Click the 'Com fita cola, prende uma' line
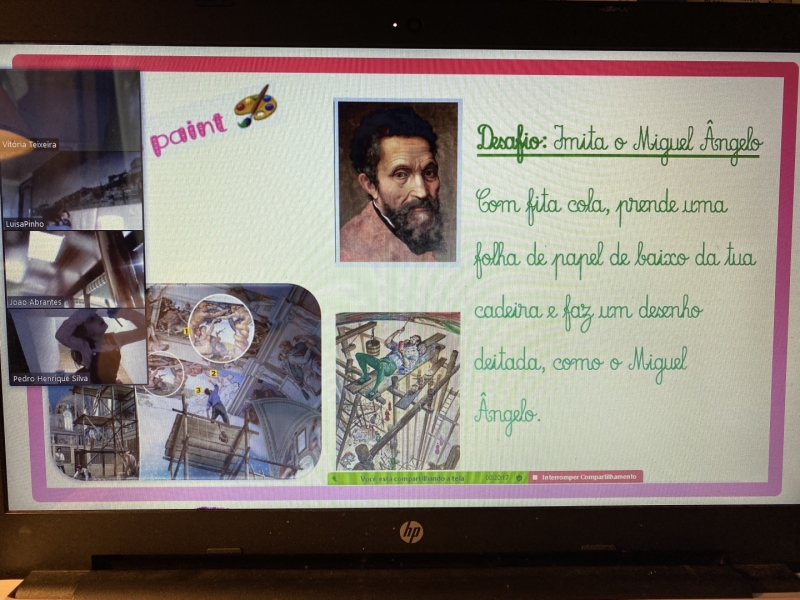 [x=602, y=205]
